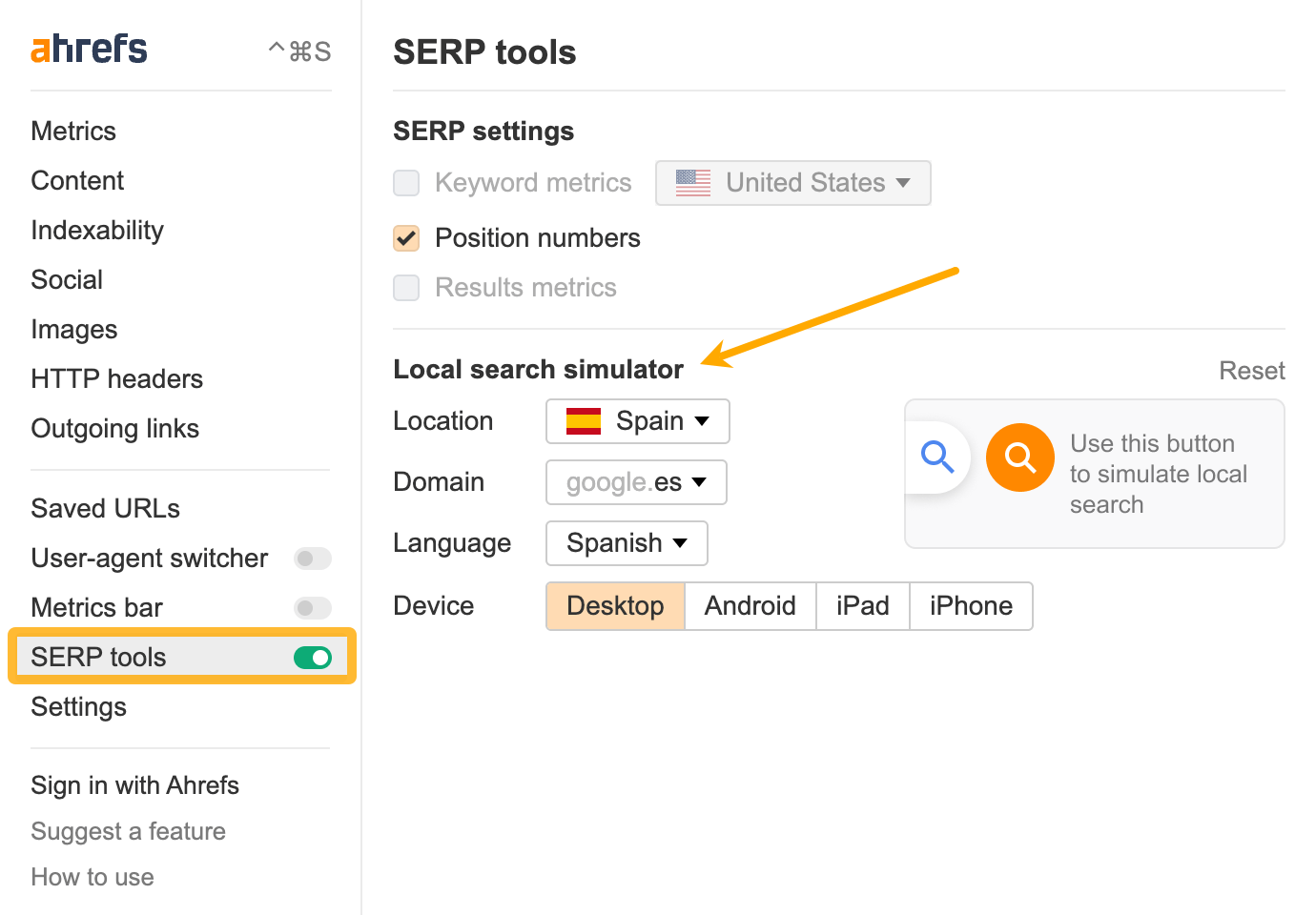Image resolution: width=1316 pixels, height=915 pixels.
Task: Open the google.es Domain dropdown
Action: 635,482
